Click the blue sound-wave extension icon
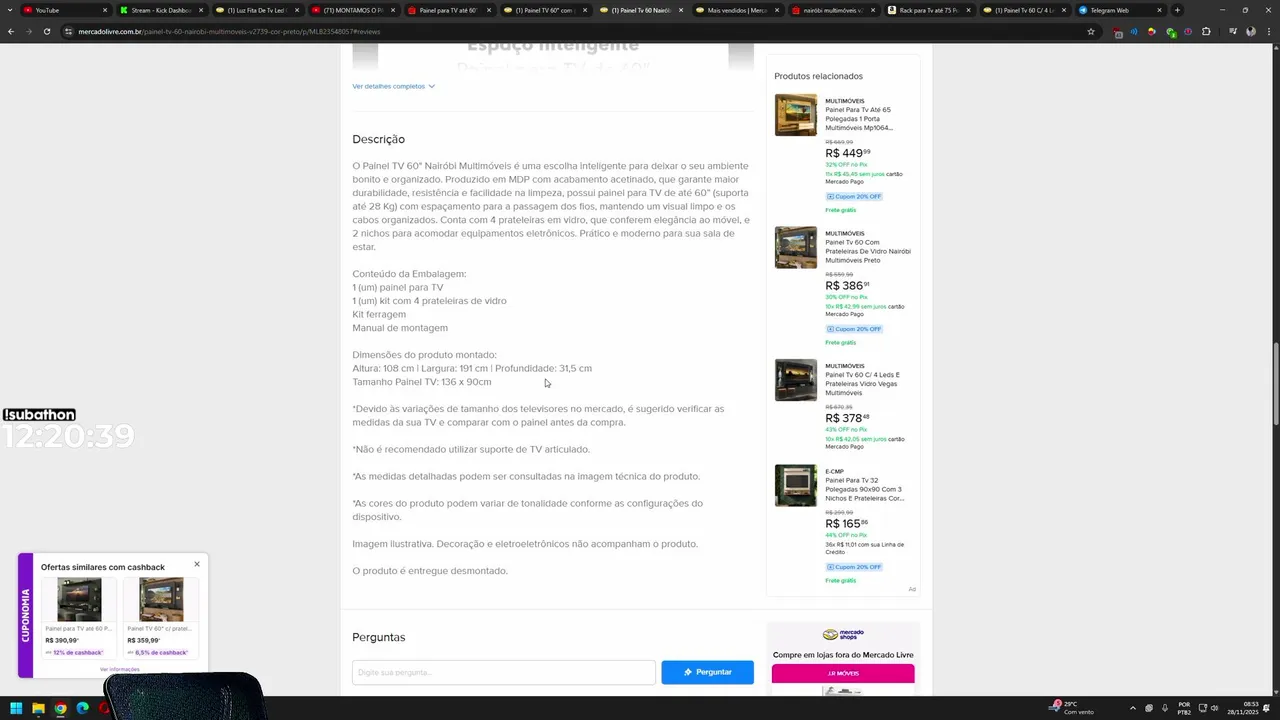Screen dimensions: 1280x720 click(x=1134, y=31)
